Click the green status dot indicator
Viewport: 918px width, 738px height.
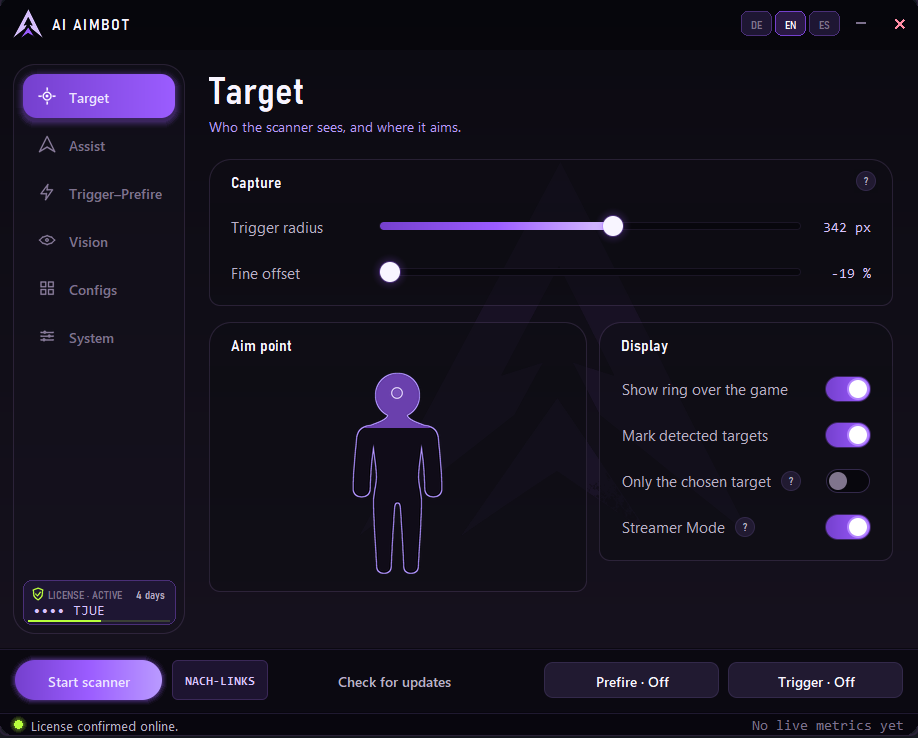coord(19,725)
